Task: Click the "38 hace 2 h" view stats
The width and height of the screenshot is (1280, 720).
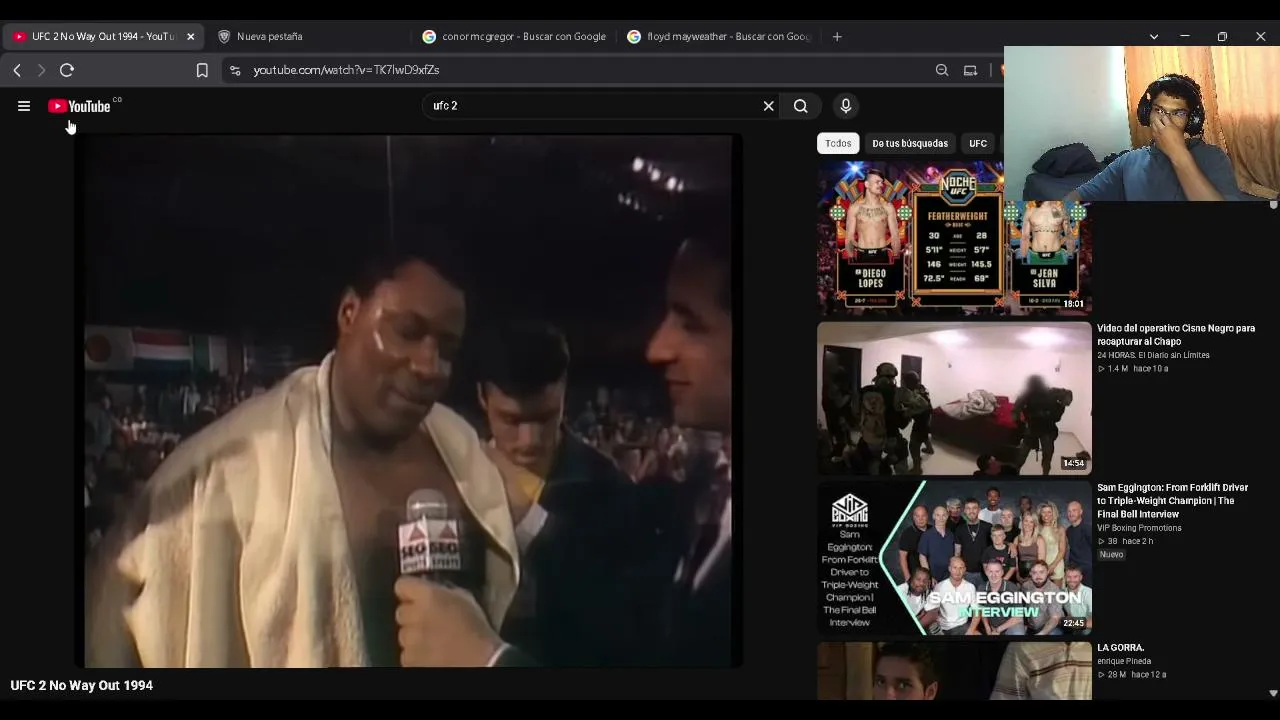Action: [1126, 542]
